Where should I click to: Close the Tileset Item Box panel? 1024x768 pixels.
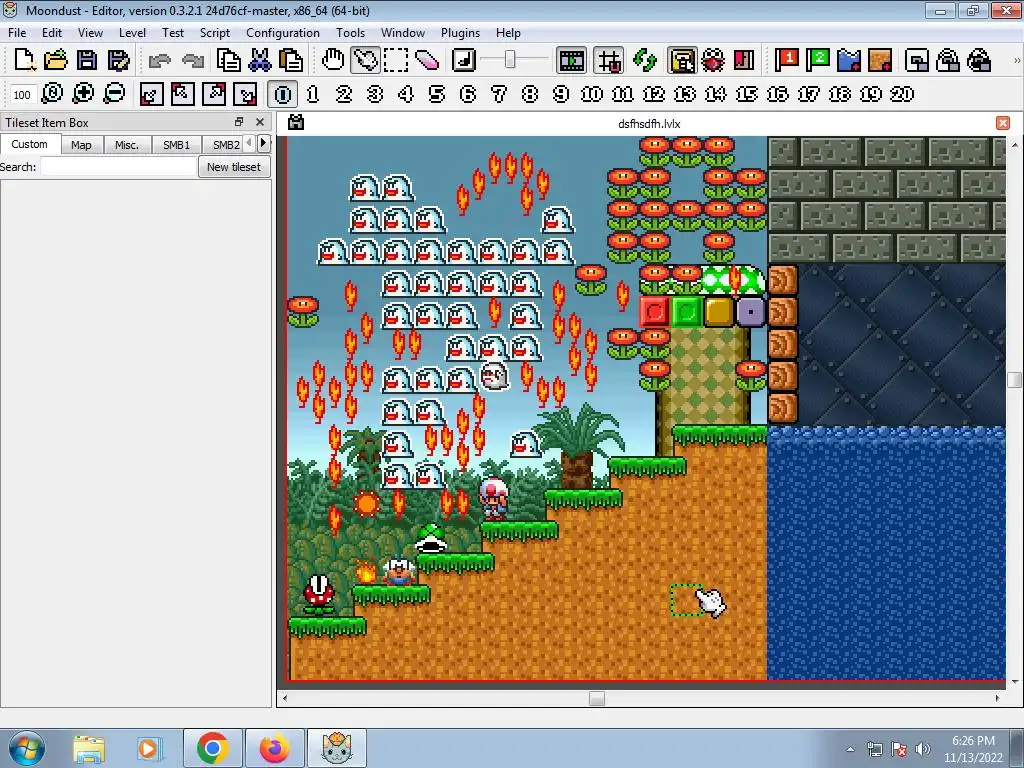tap(260, 122)
